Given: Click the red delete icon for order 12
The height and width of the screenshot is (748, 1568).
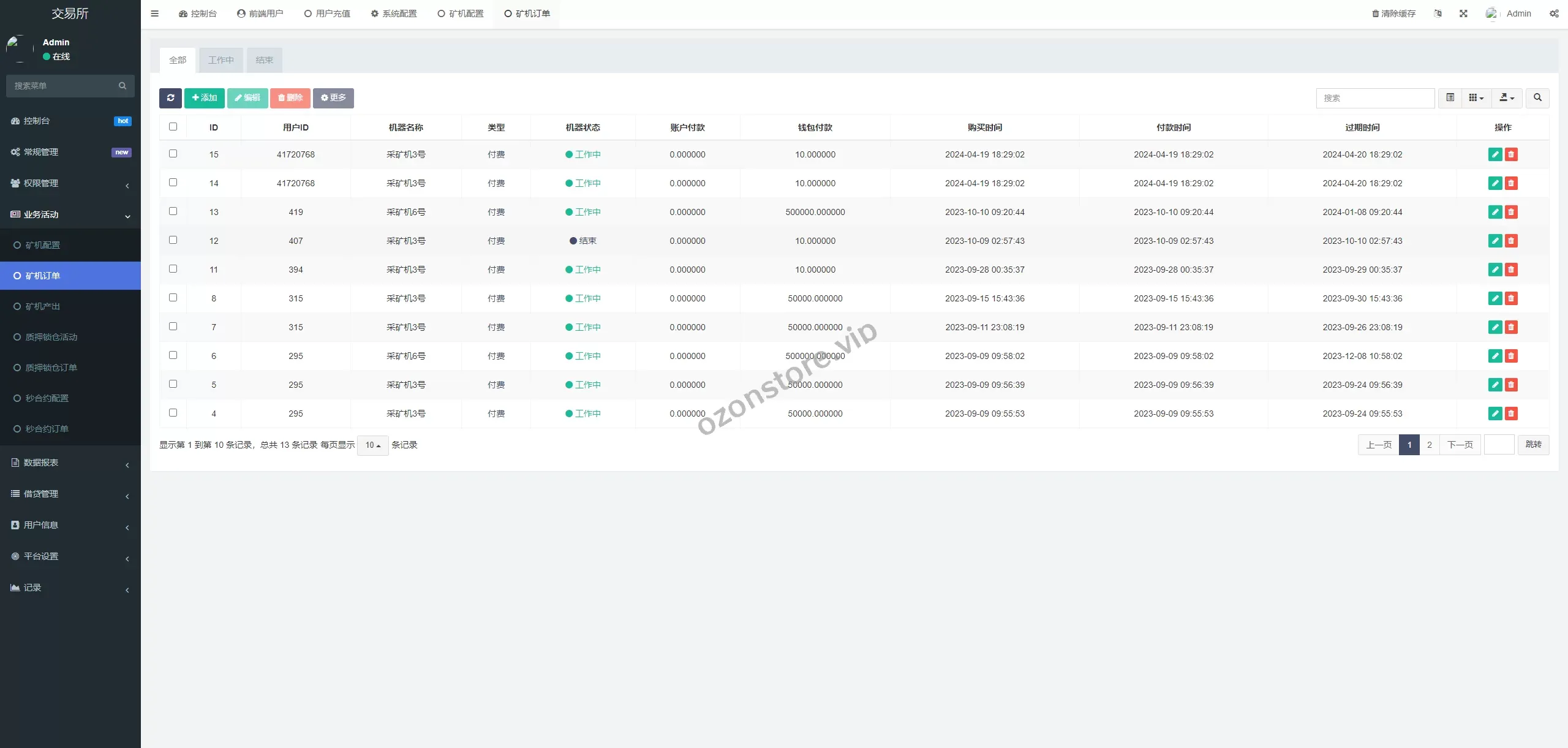Looking at the screenshot, I should click(1511, 241).
